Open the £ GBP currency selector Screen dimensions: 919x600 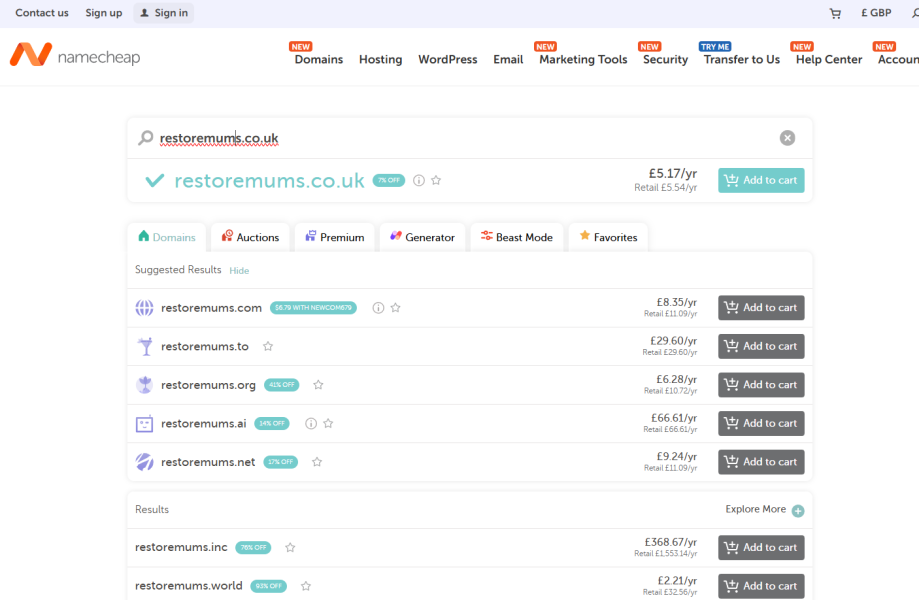pyautogui.click(x=876, y=13)
